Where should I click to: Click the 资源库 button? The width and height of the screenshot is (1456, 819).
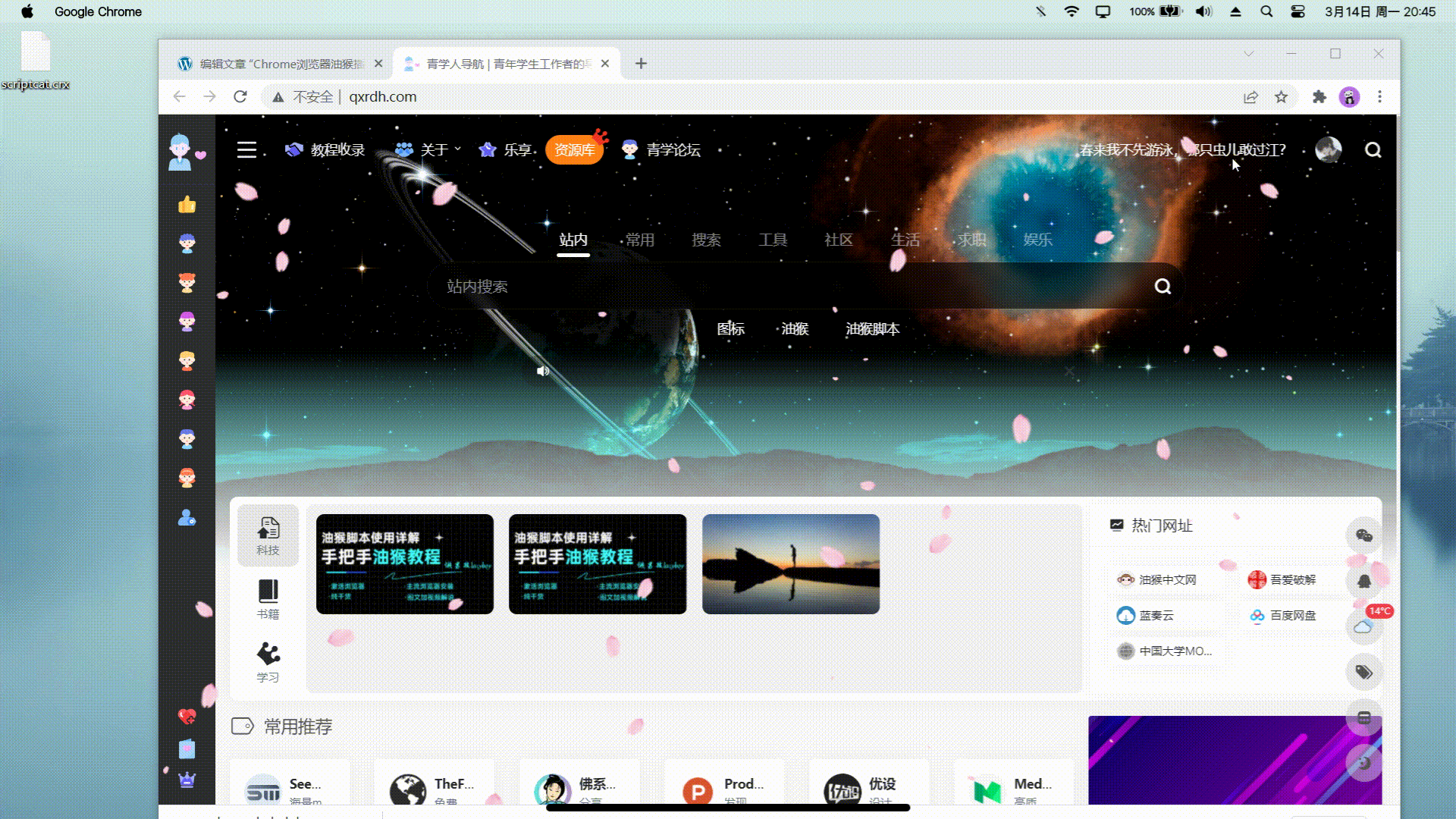pyautogui.click(x=574, y=150)
